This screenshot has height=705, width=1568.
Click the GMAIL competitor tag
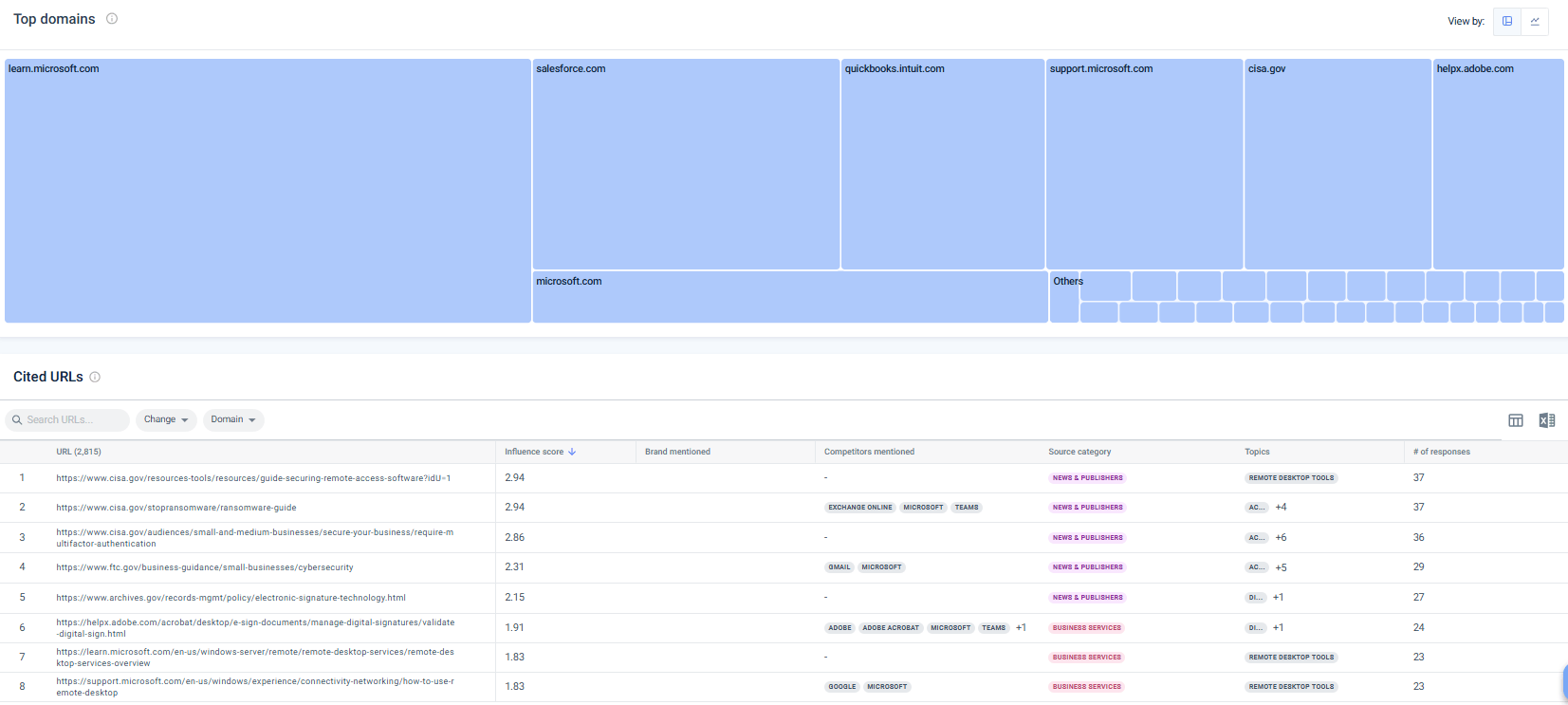pos(839,567)
